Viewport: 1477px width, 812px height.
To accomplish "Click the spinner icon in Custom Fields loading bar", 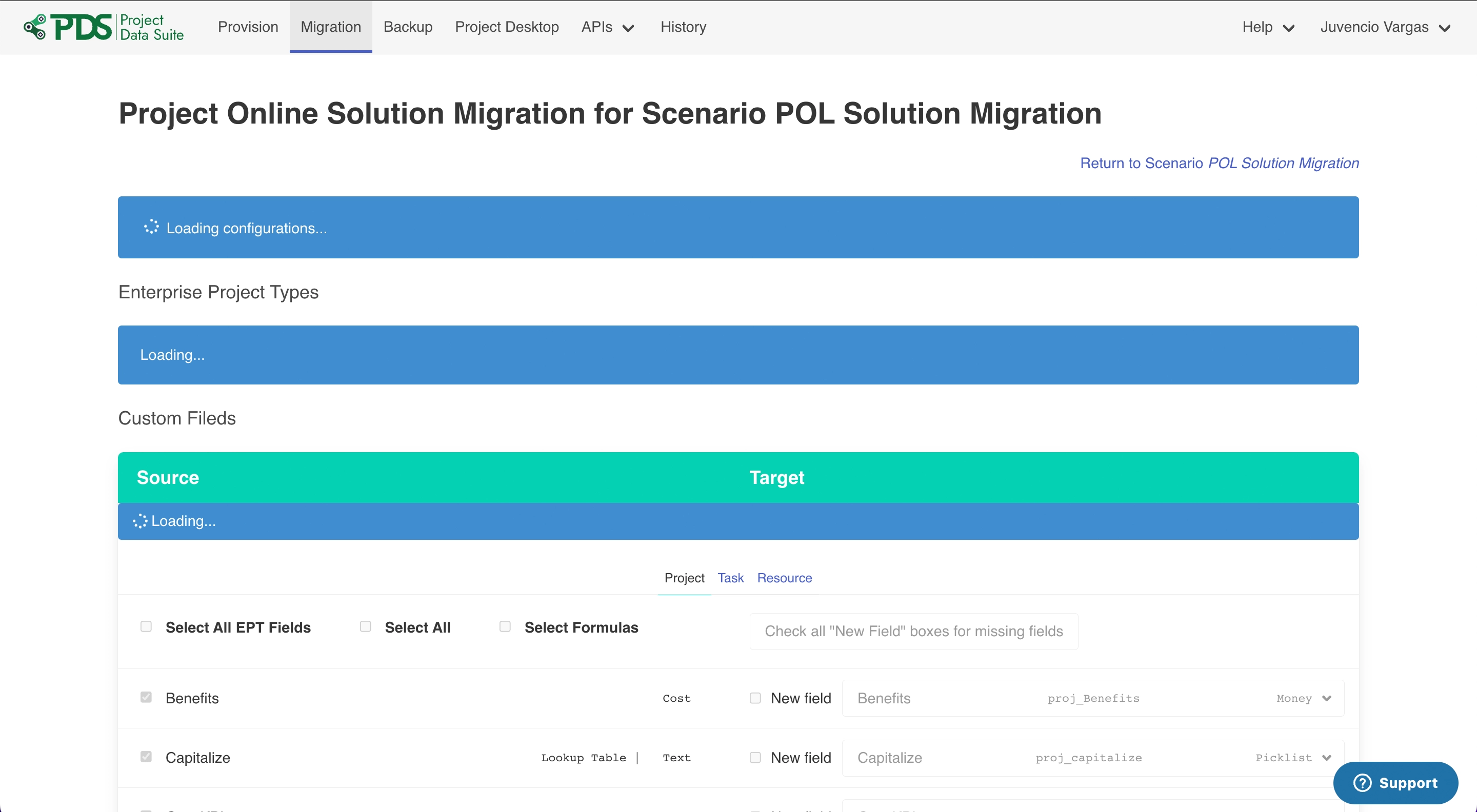I will click(140, 521).
